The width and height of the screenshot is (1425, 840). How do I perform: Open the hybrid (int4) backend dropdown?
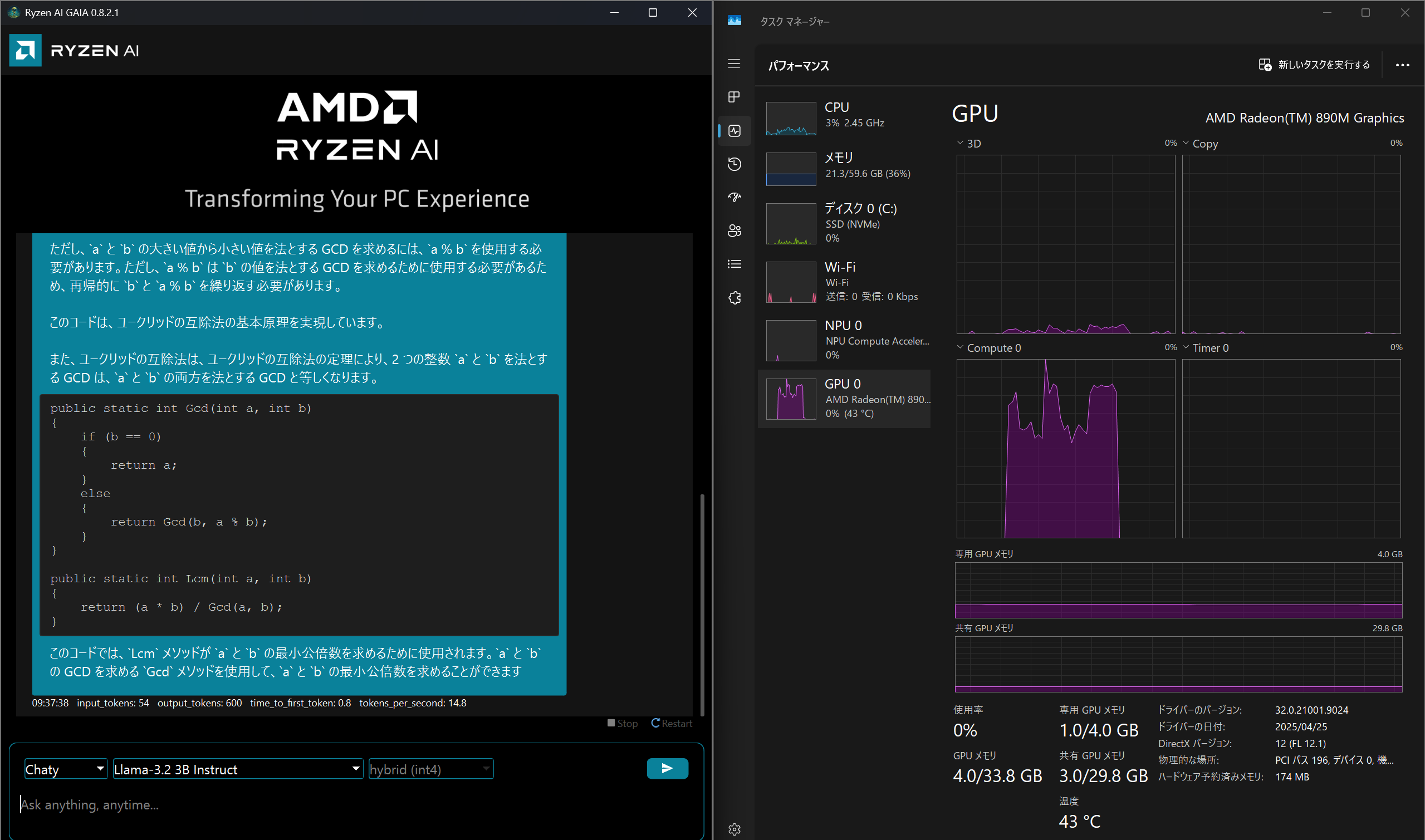point(431,769)
